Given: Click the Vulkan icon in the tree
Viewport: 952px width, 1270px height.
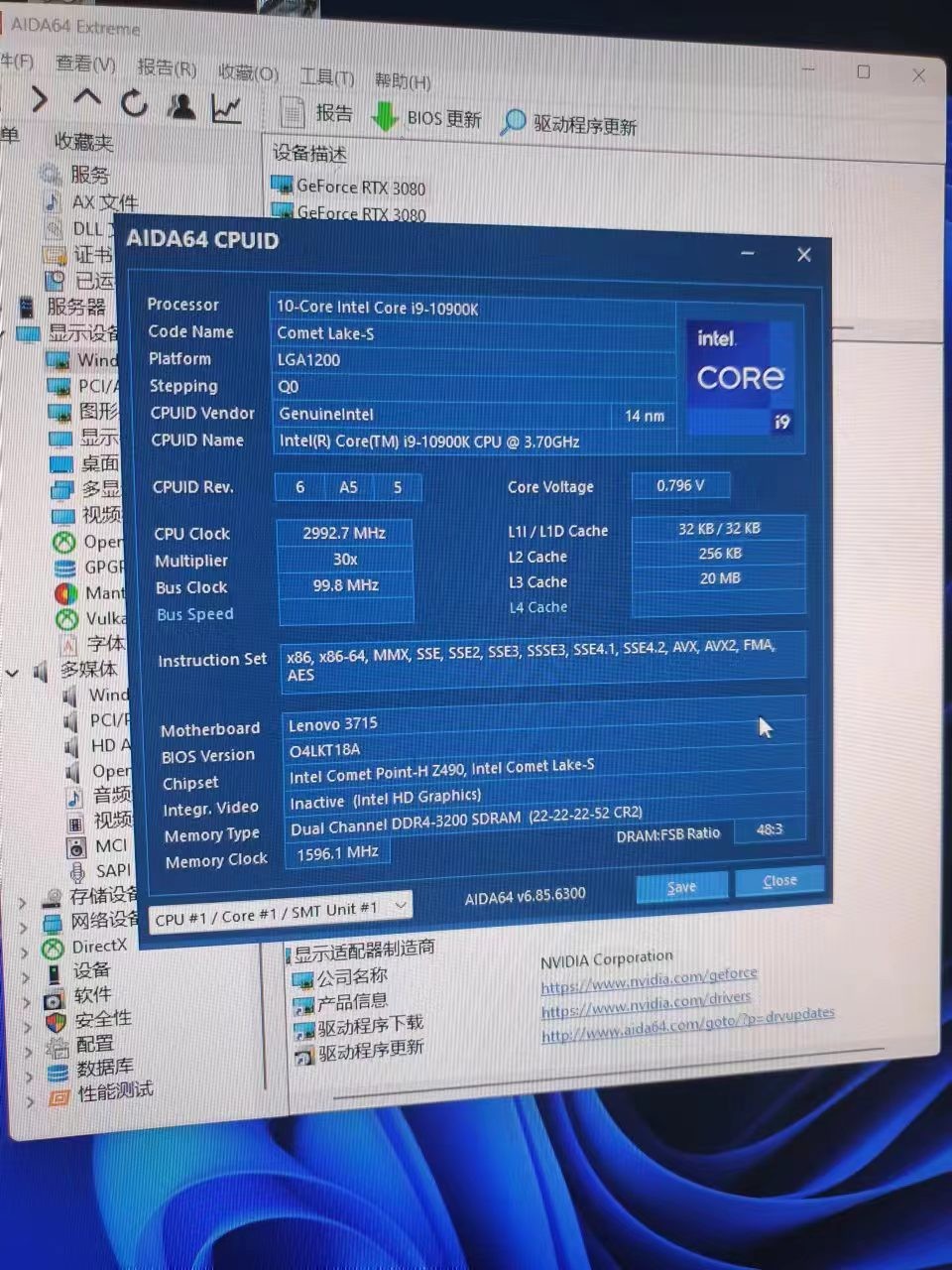Looking at the screenshot, I should click(66, 619).
